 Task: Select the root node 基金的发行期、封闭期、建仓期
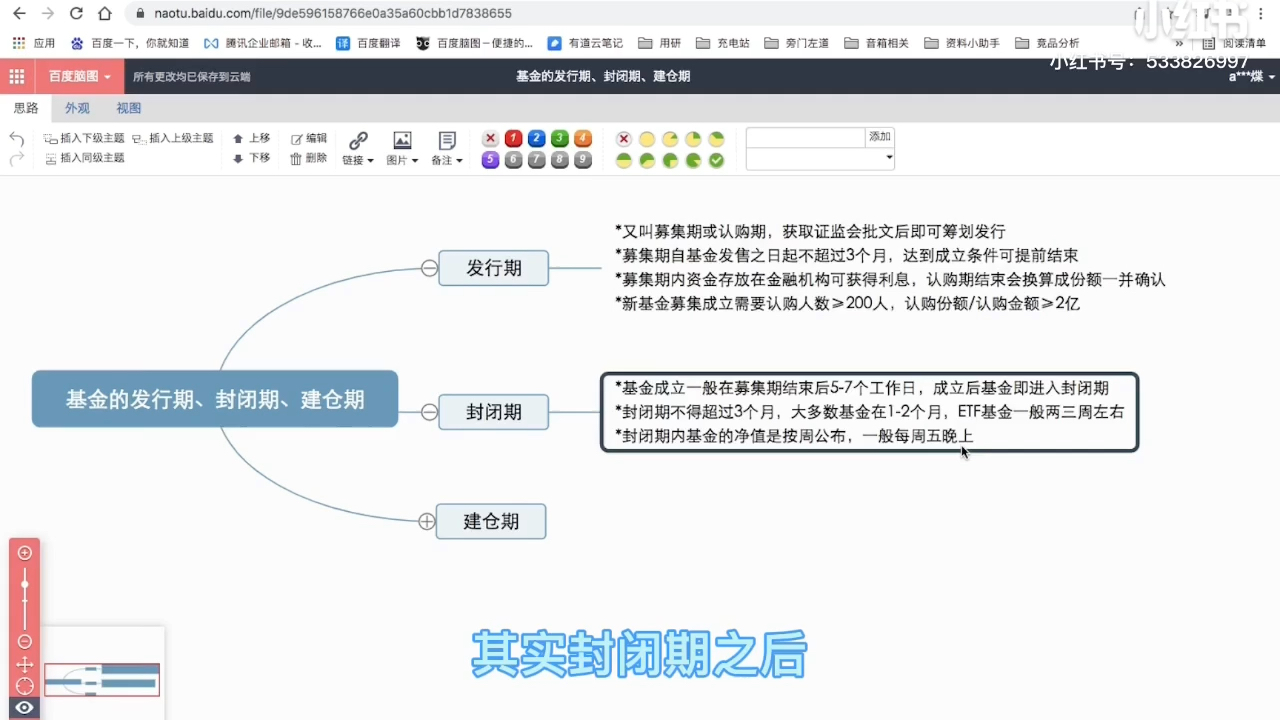pos(215,399)
